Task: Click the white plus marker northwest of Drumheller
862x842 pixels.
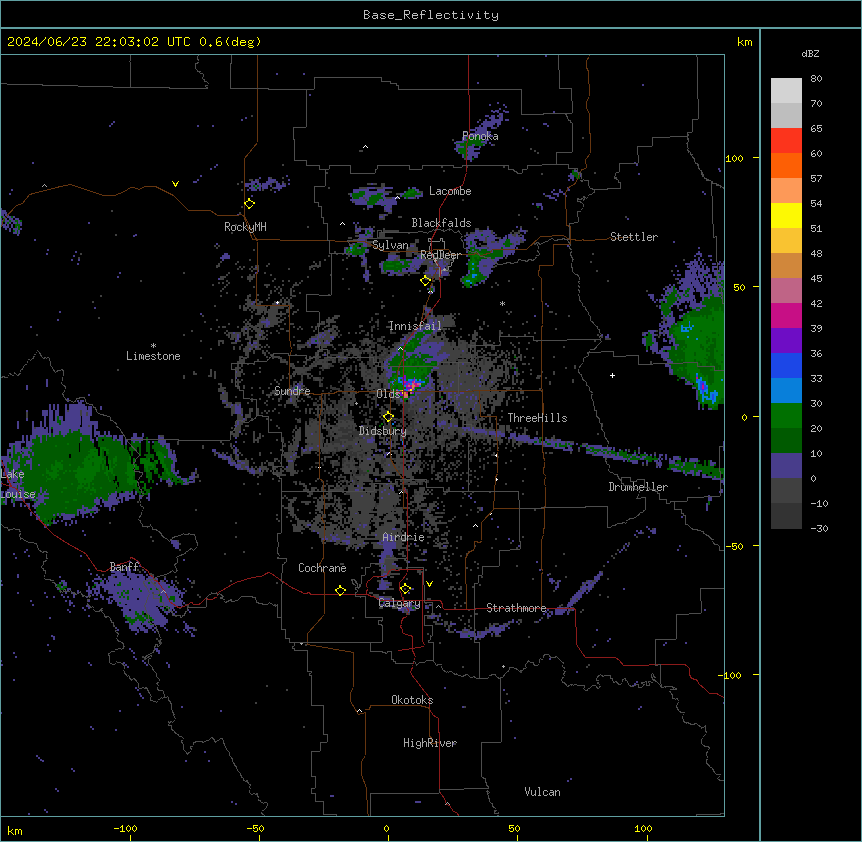Action: 612,375
